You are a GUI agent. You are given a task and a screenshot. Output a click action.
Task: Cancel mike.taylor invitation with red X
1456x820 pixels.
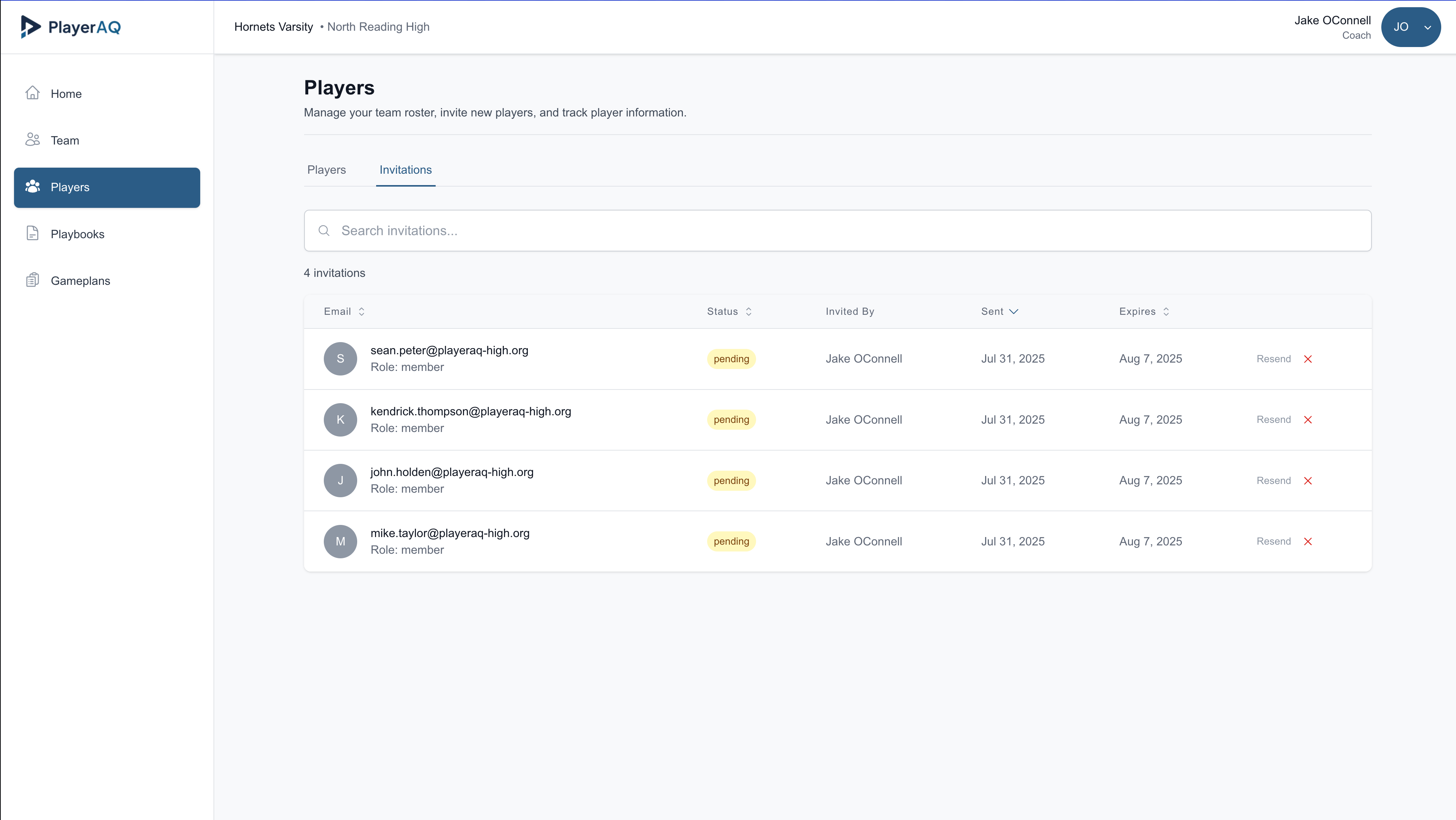tap(1308, 542)
